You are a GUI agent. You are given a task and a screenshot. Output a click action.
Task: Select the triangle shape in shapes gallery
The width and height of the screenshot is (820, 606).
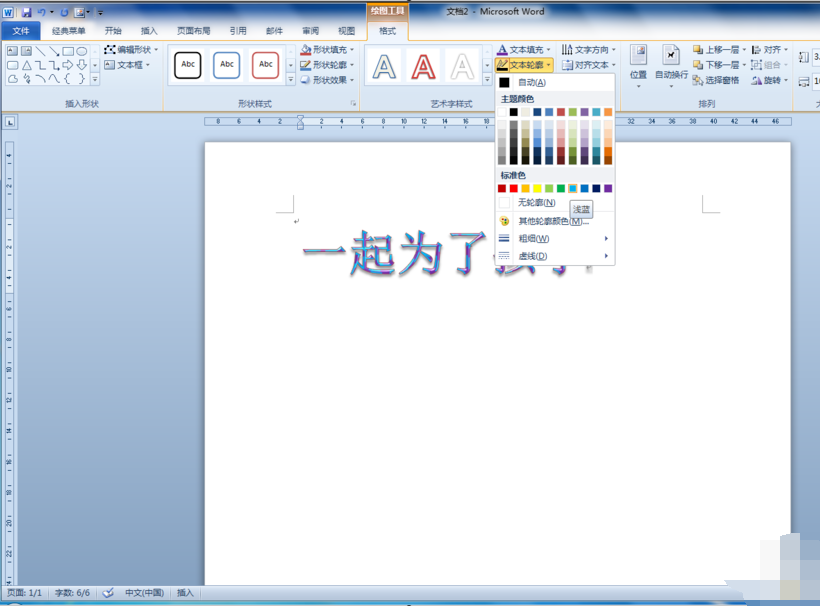(x=27, y=65)
